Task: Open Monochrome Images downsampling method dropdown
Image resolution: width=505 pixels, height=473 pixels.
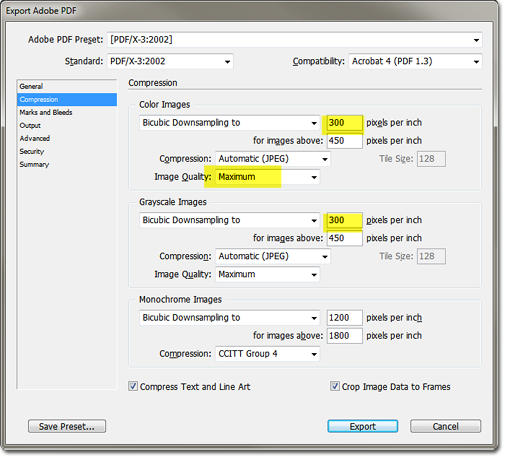Action: [x=230, y=318]
